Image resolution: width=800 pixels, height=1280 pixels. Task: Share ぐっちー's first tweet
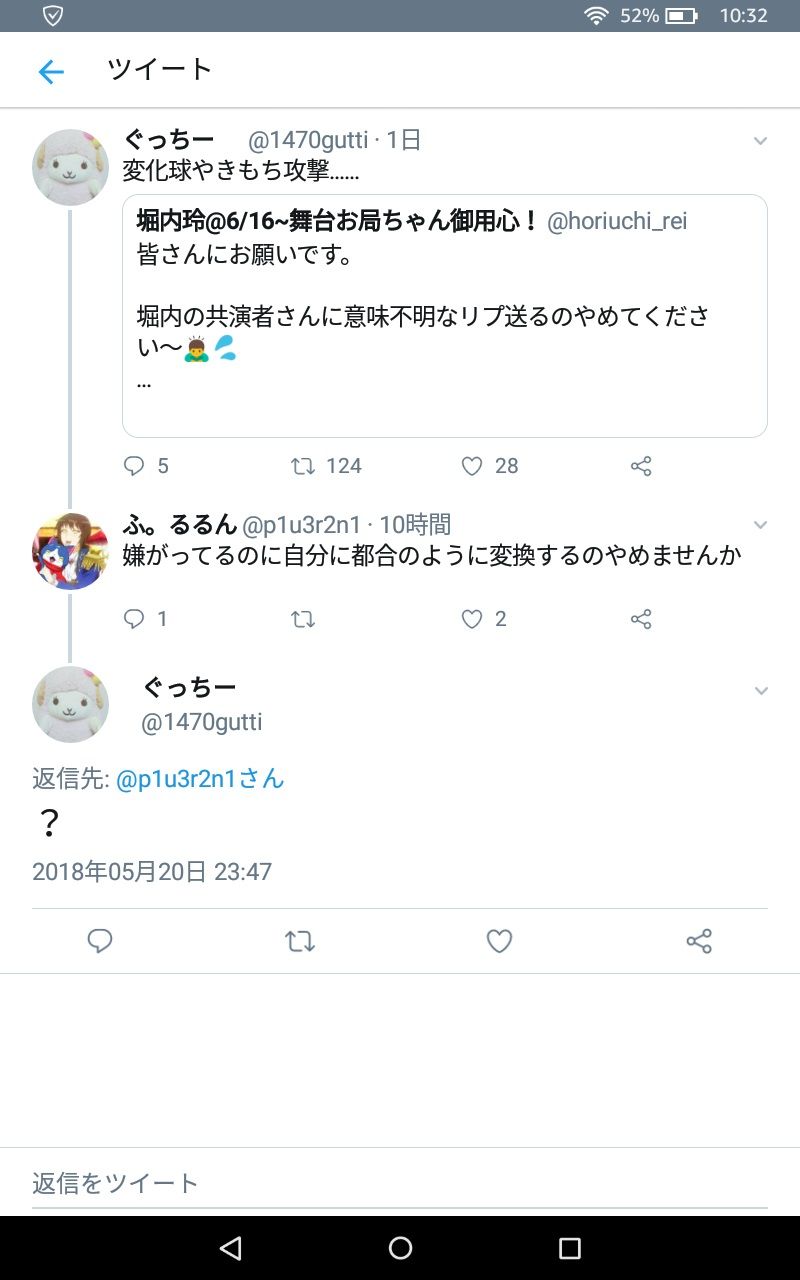(x=641, y=466)
